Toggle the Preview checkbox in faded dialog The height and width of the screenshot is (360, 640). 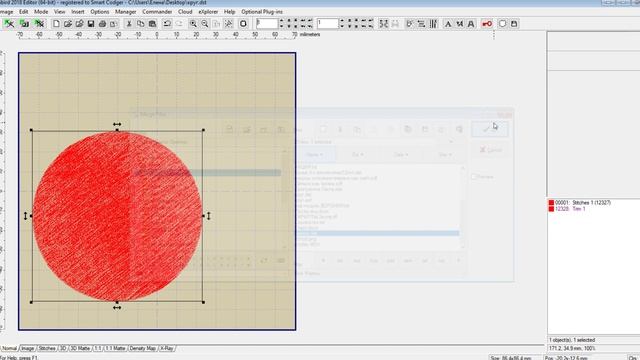473,177
